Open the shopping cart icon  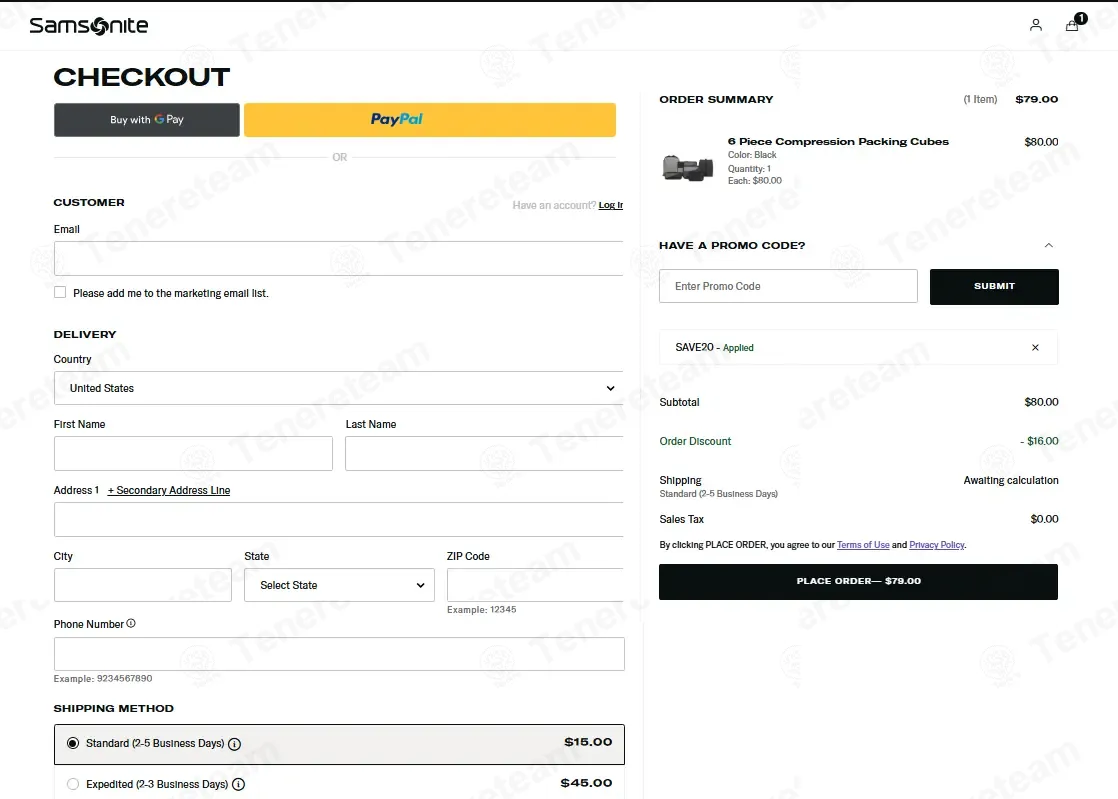(x=1072, y=25)
